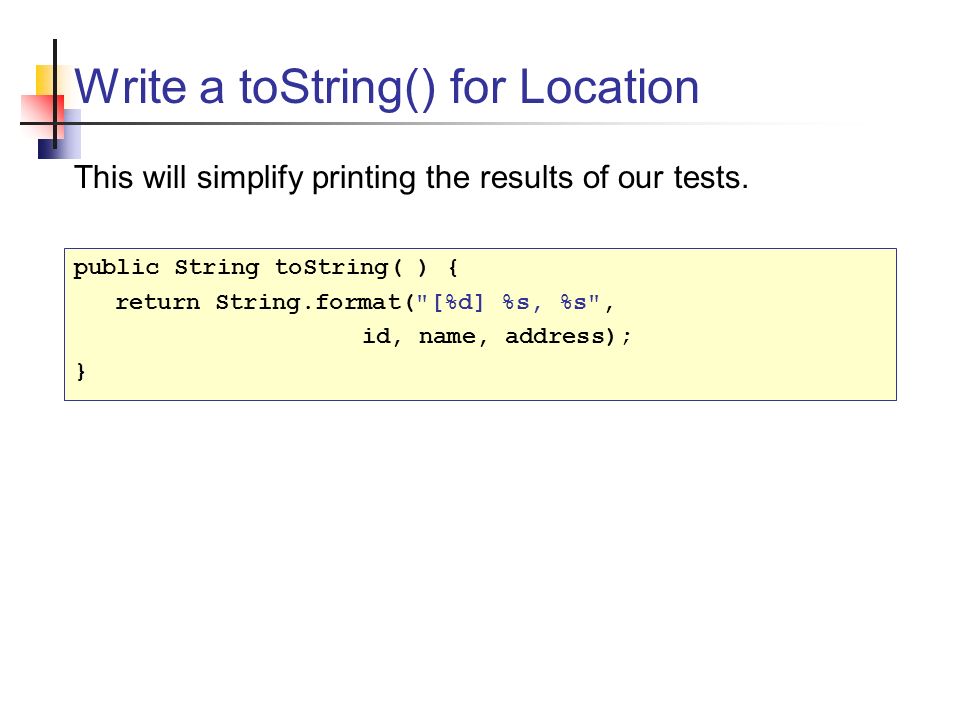Click the sentence 'This will simplify printing...'
This screenshot has height=720, width=960.
click(x=411, y=178)
